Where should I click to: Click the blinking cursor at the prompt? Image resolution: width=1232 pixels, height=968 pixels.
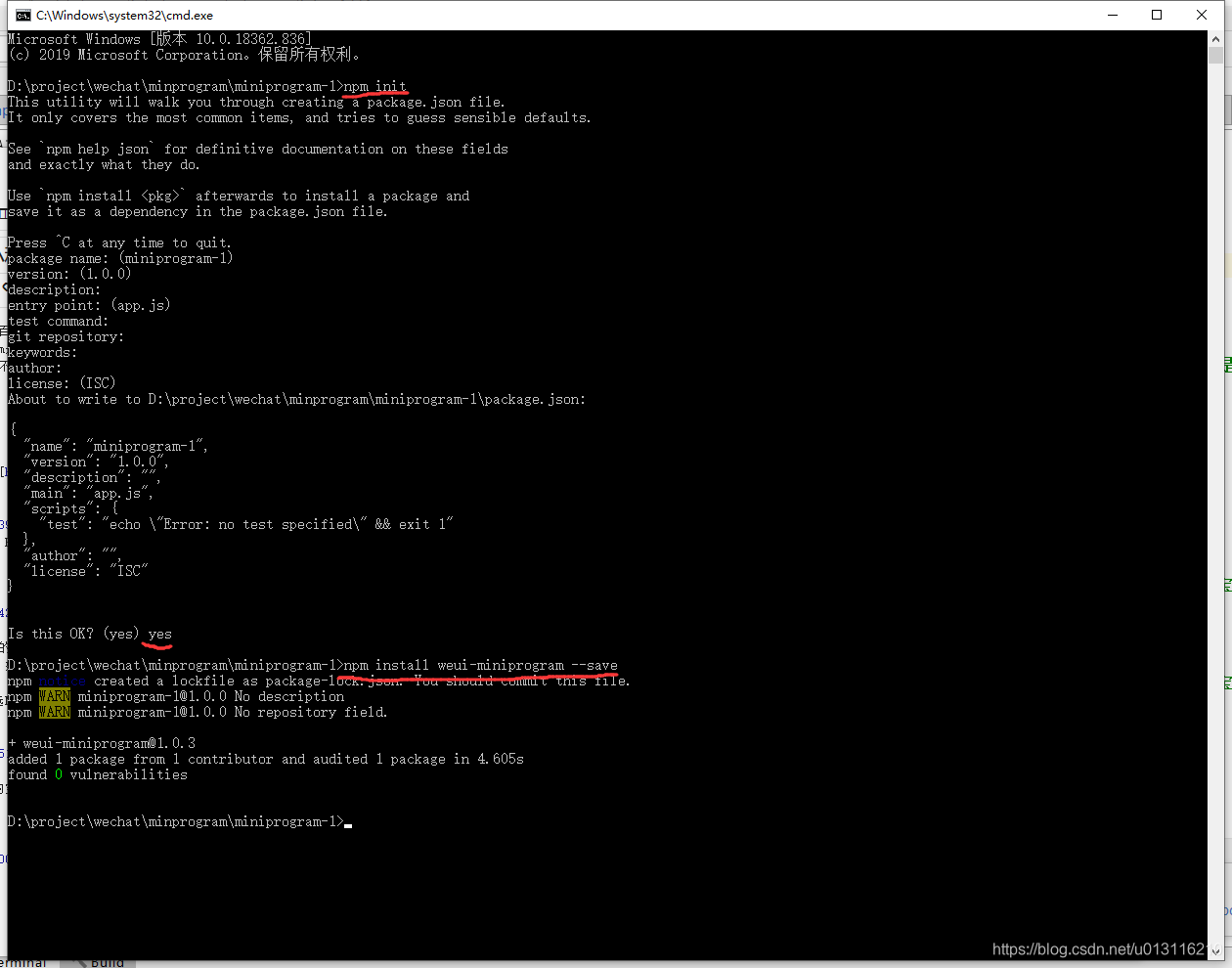(347, 824)
